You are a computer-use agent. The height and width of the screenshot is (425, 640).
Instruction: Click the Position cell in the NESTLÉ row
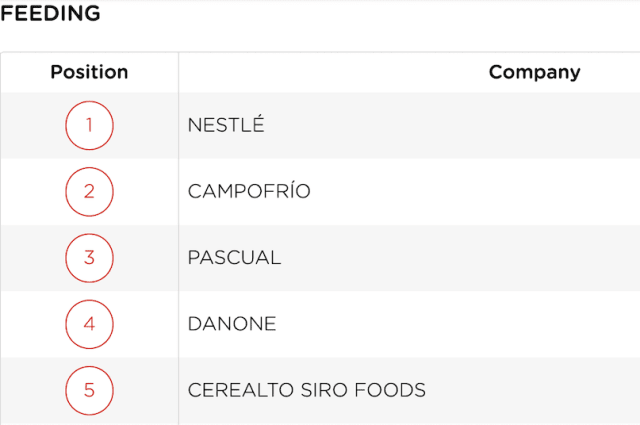tap(89, 125)
